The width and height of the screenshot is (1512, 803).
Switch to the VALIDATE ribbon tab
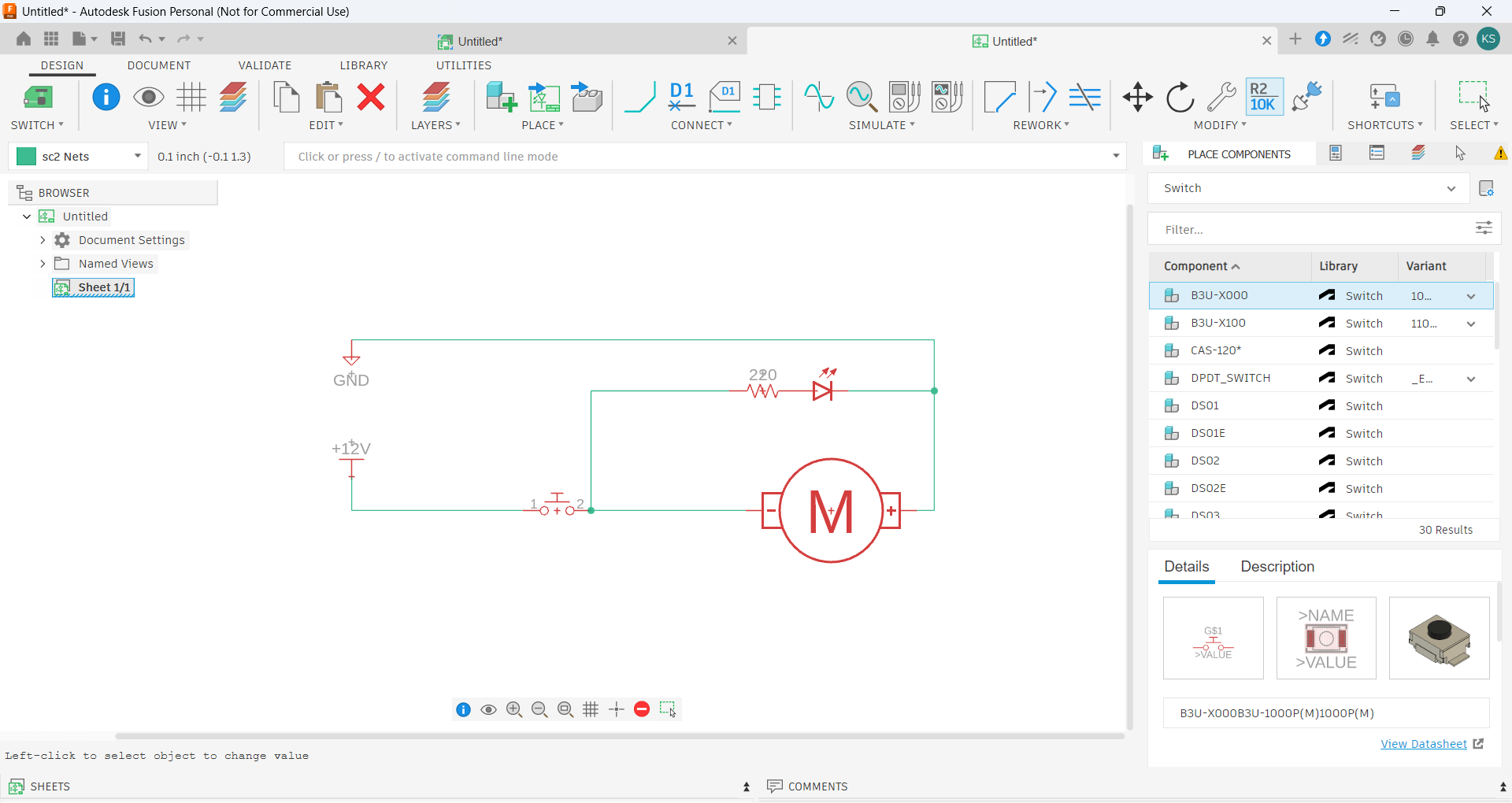click(x=265, y=65)
